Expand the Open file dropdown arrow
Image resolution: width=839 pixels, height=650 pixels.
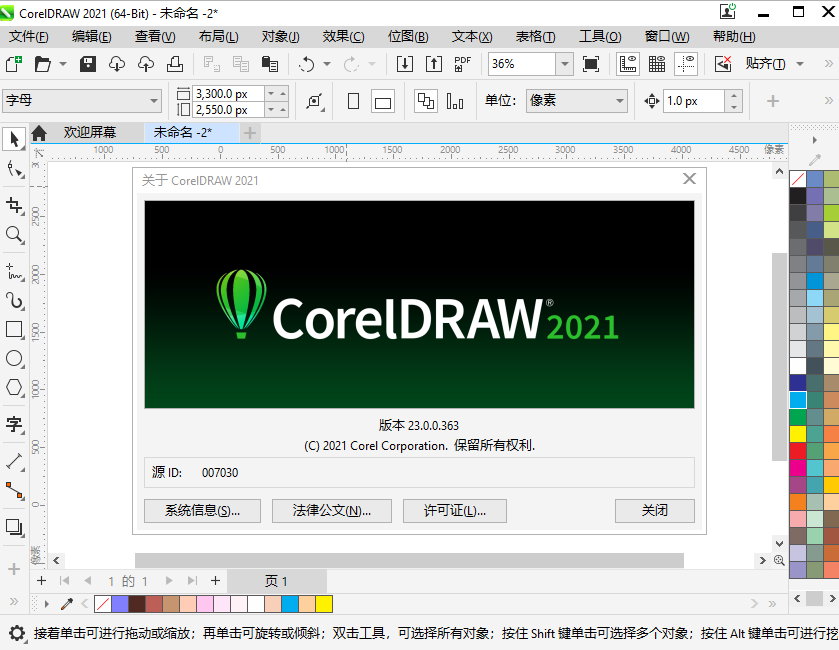[63, 64]
